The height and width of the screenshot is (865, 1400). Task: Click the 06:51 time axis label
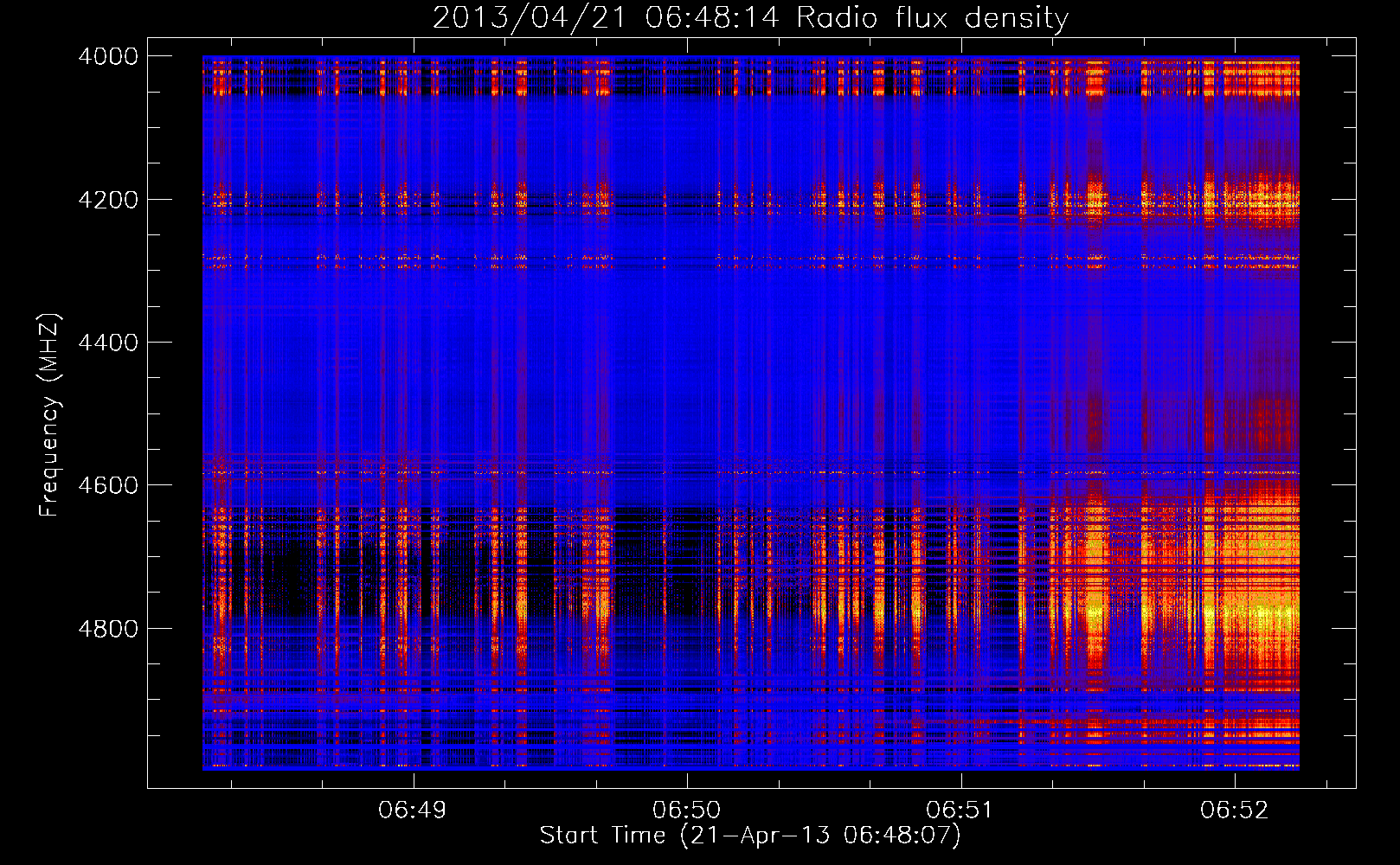[x=960, y=810]
